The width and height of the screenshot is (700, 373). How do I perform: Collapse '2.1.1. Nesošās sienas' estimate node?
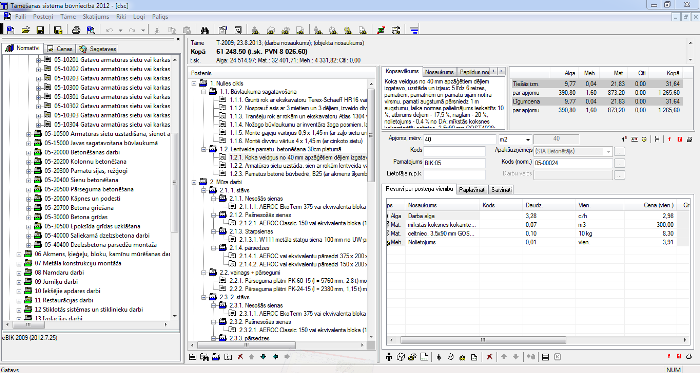tap(214, 199)
